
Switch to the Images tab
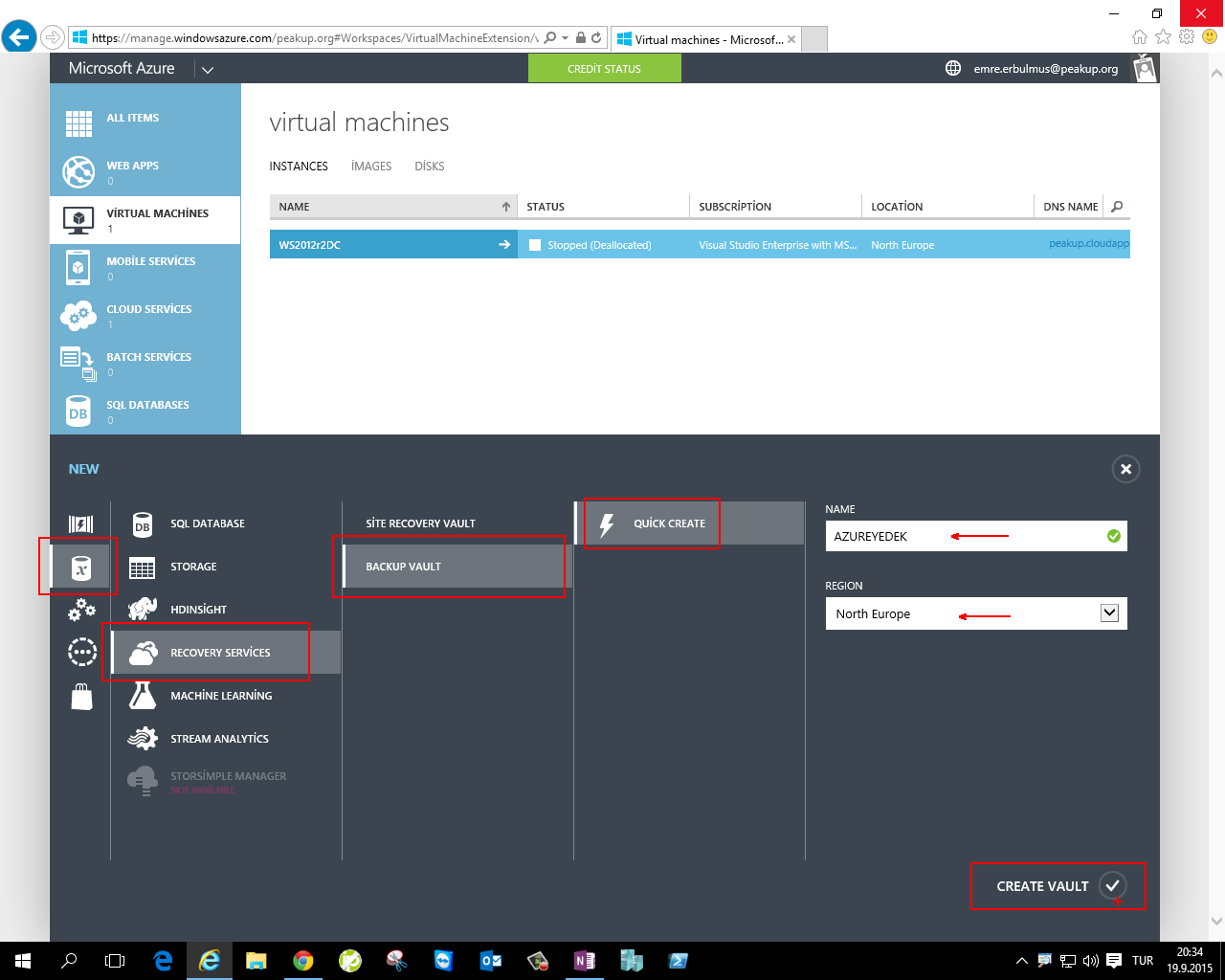click(x=371, y=167)
